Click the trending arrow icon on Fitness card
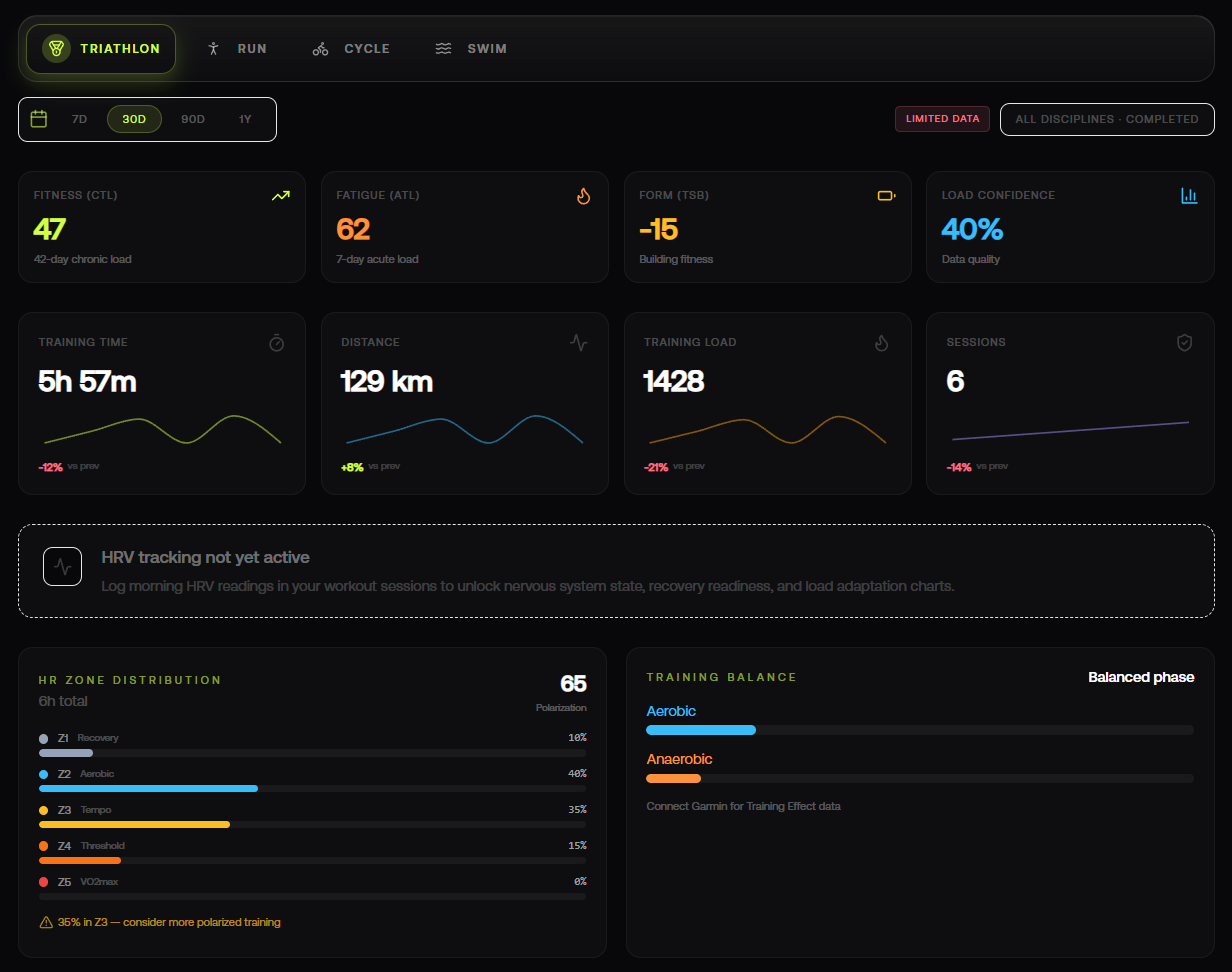This screenshot has width=1232, height=972. [281, 196]
